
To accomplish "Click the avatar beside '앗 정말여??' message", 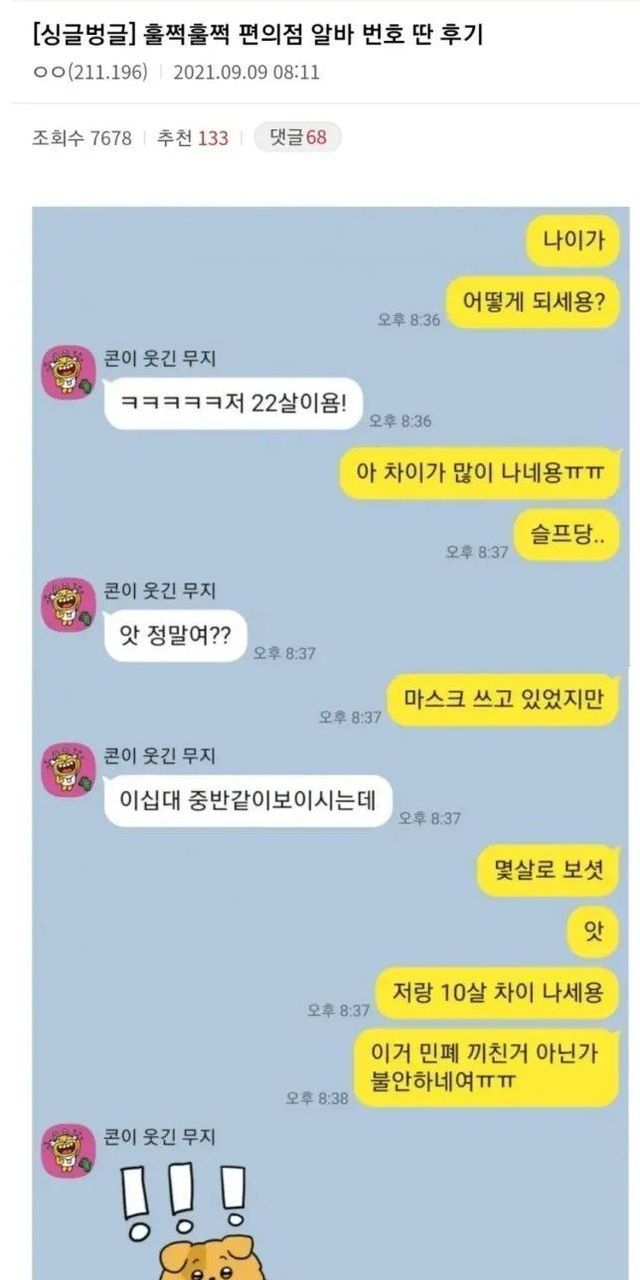I will (67, 603).
